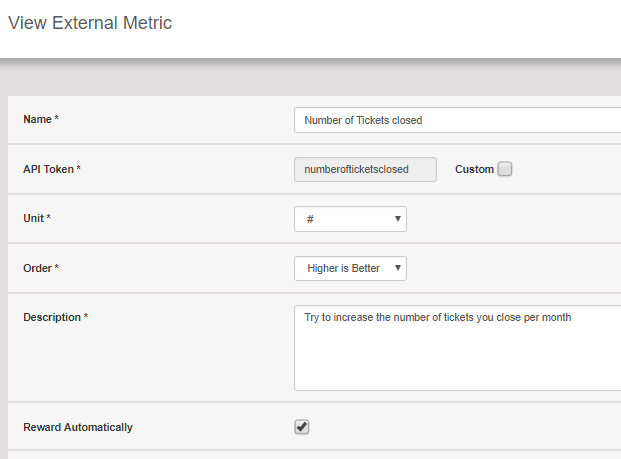Click the 'numberofticketsclosed' token text

(x=356, y=169)
